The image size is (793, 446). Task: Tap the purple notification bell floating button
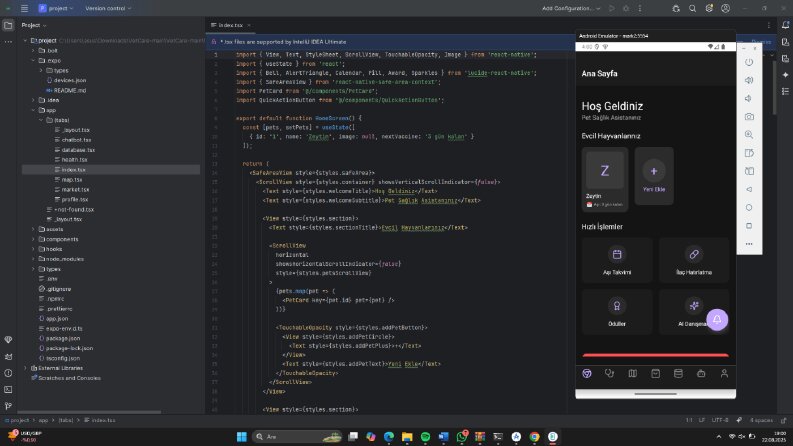pyautogui.click(x=717, y=320)
